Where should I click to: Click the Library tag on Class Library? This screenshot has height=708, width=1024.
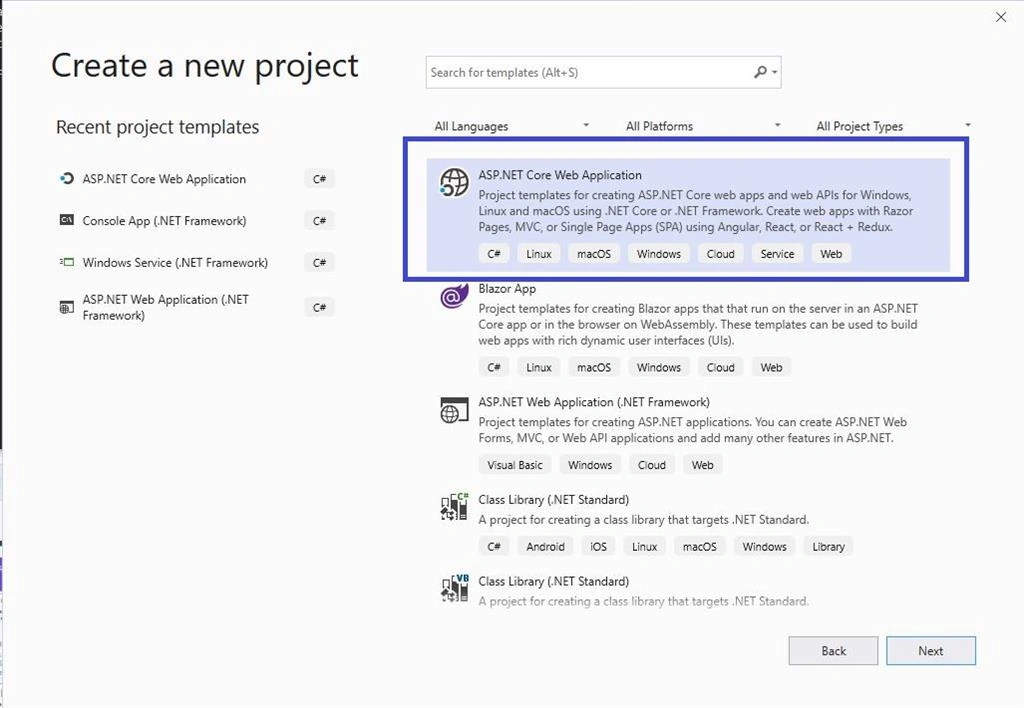(828, 546)
